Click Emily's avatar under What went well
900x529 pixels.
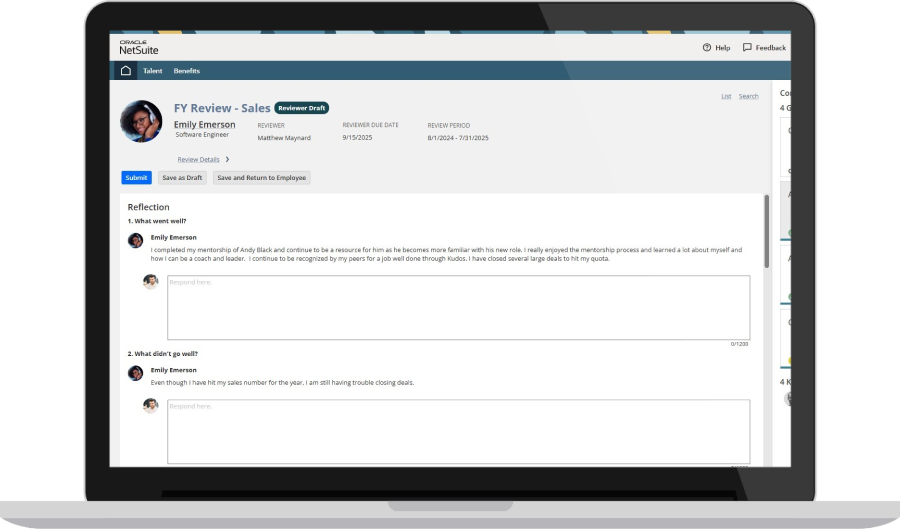(x=135, y=240)
